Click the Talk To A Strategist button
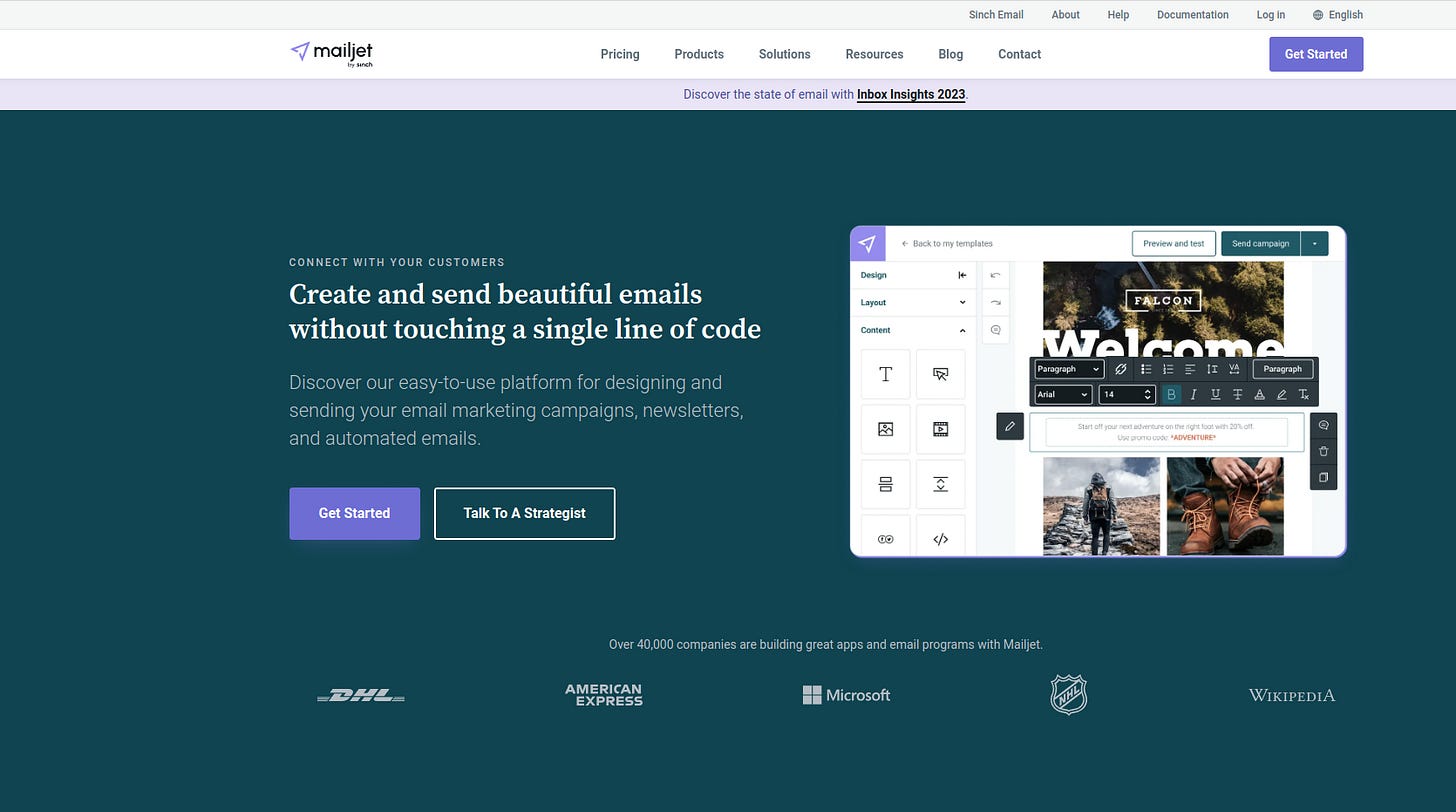Screen dimensions: 1456x812 coord(525,513)
